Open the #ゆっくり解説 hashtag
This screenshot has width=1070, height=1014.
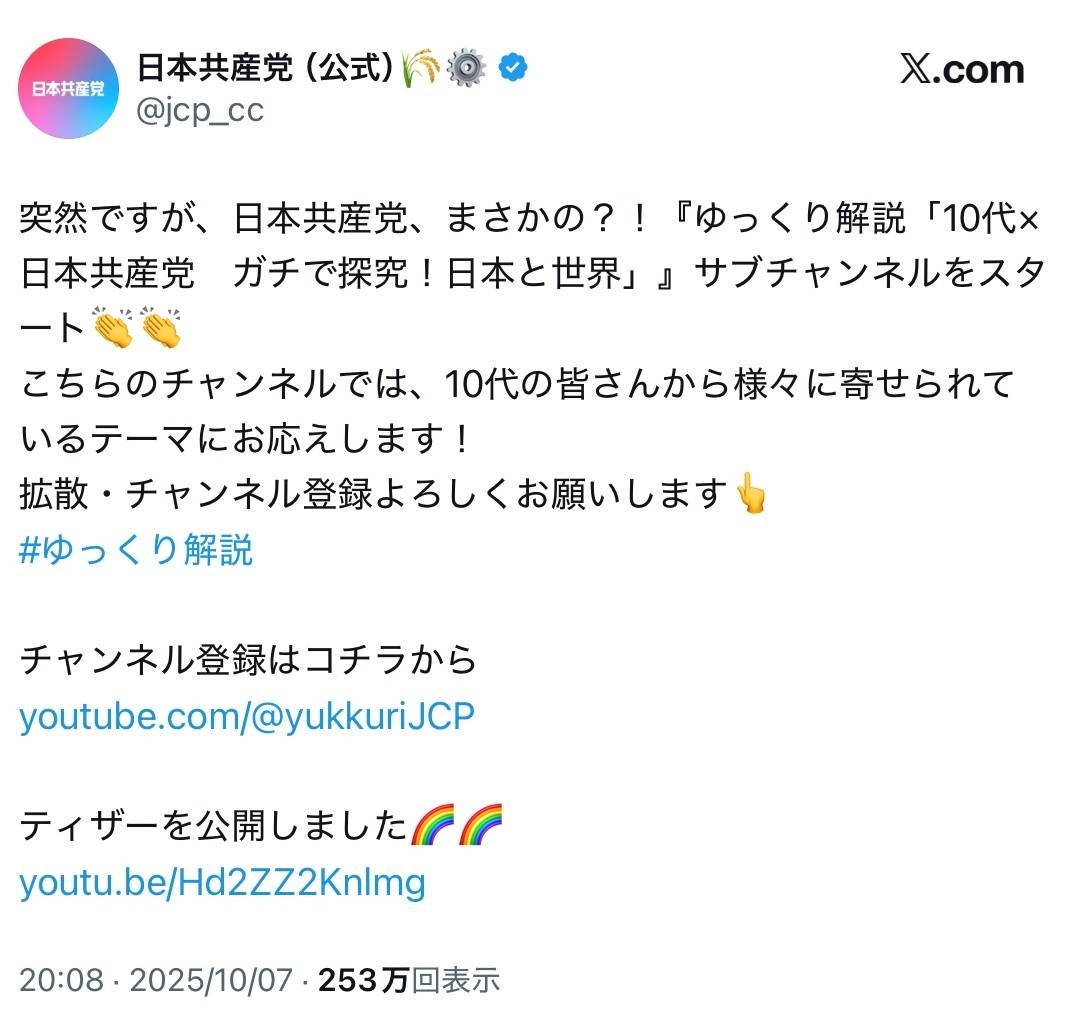click(x=136, y=550)
